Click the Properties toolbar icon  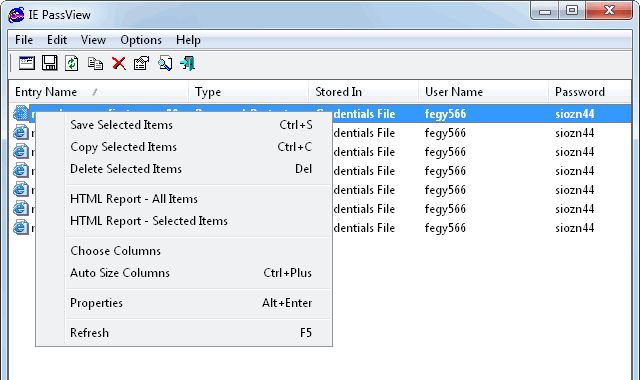coord(142,63)
